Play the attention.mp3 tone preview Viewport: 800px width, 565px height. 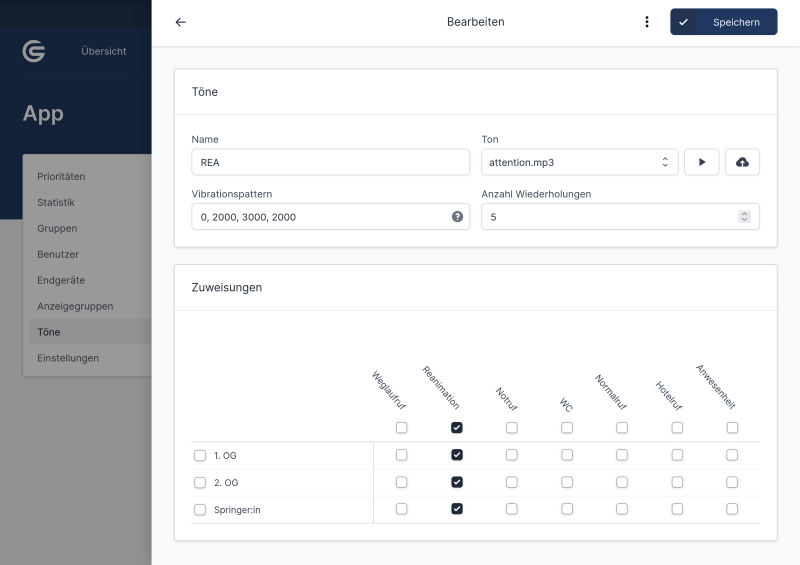[701, 162]
